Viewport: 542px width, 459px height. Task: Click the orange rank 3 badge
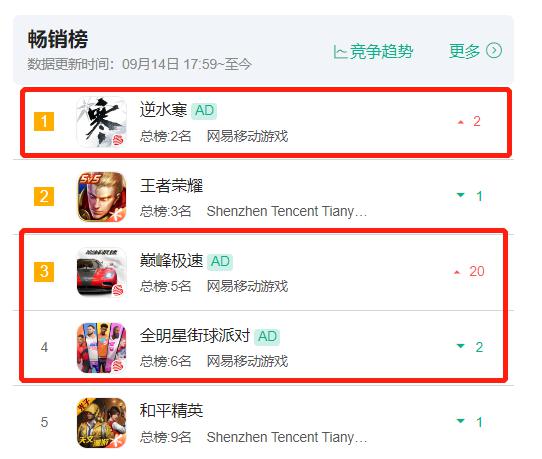point(44,272)
